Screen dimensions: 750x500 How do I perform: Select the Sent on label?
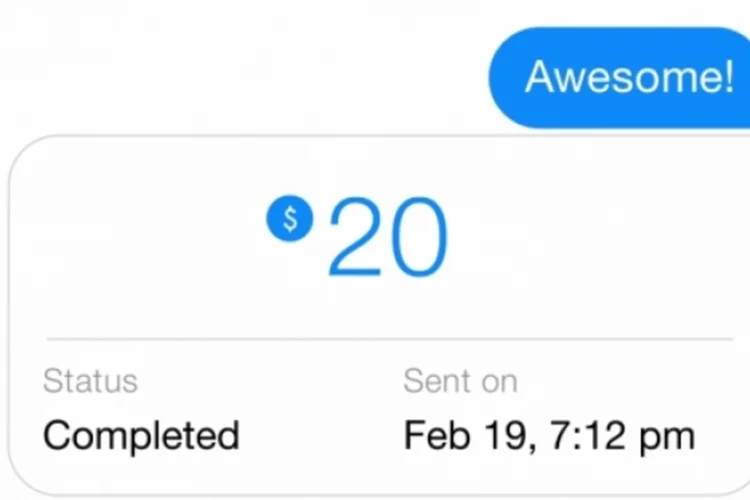click(460, 381)
